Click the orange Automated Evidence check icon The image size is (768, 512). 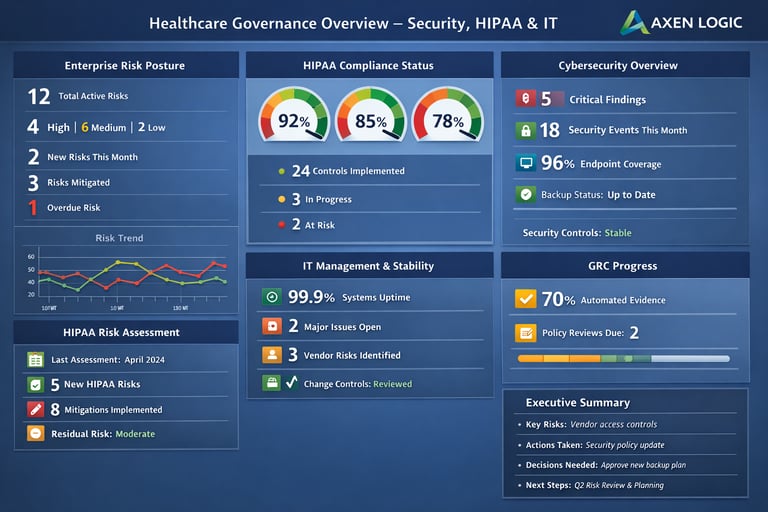tap(526, 298)
